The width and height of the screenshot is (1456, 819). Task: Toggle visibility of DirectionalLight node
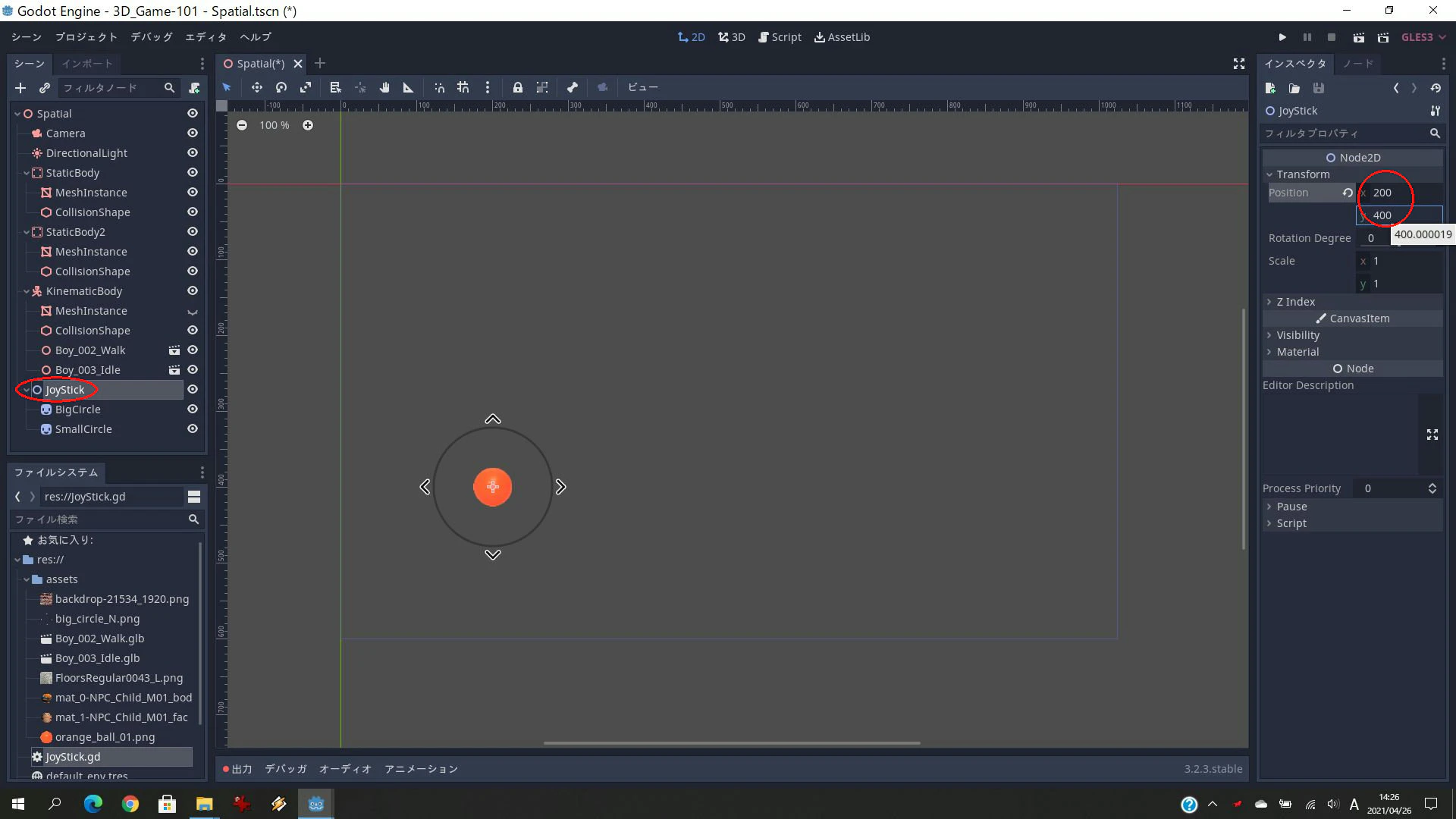click(193, 152)
